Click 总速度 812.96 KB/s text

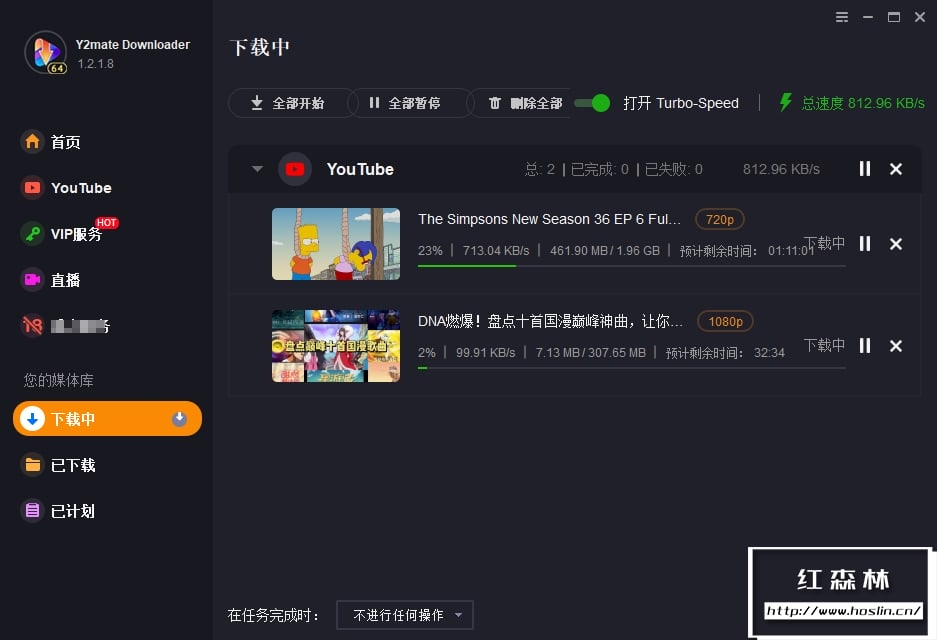(x=863, y=103)
